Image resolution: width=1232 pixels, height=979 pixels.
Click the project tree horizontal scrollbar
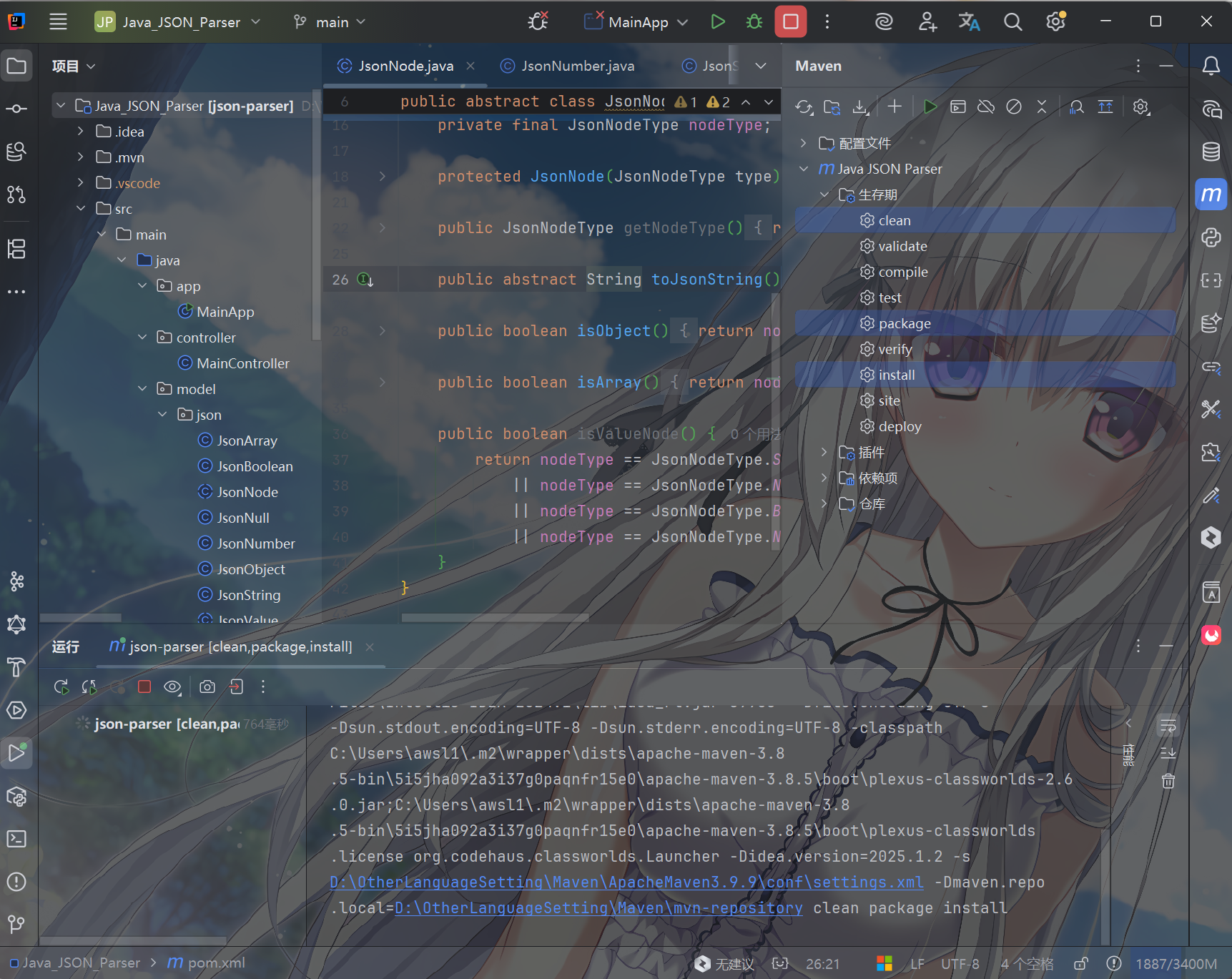[80, 617]
